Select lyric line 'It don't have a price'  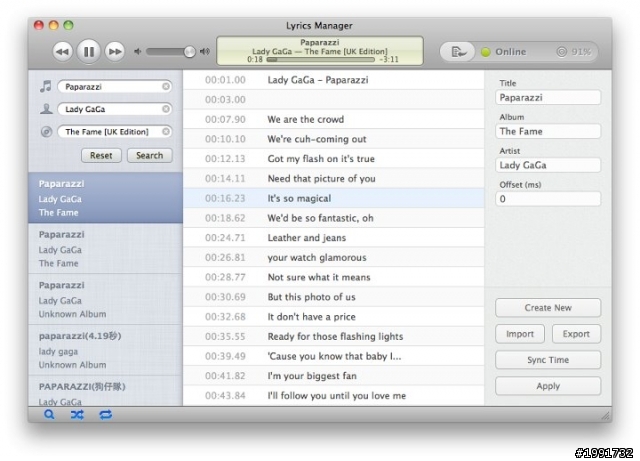(333, 316)
